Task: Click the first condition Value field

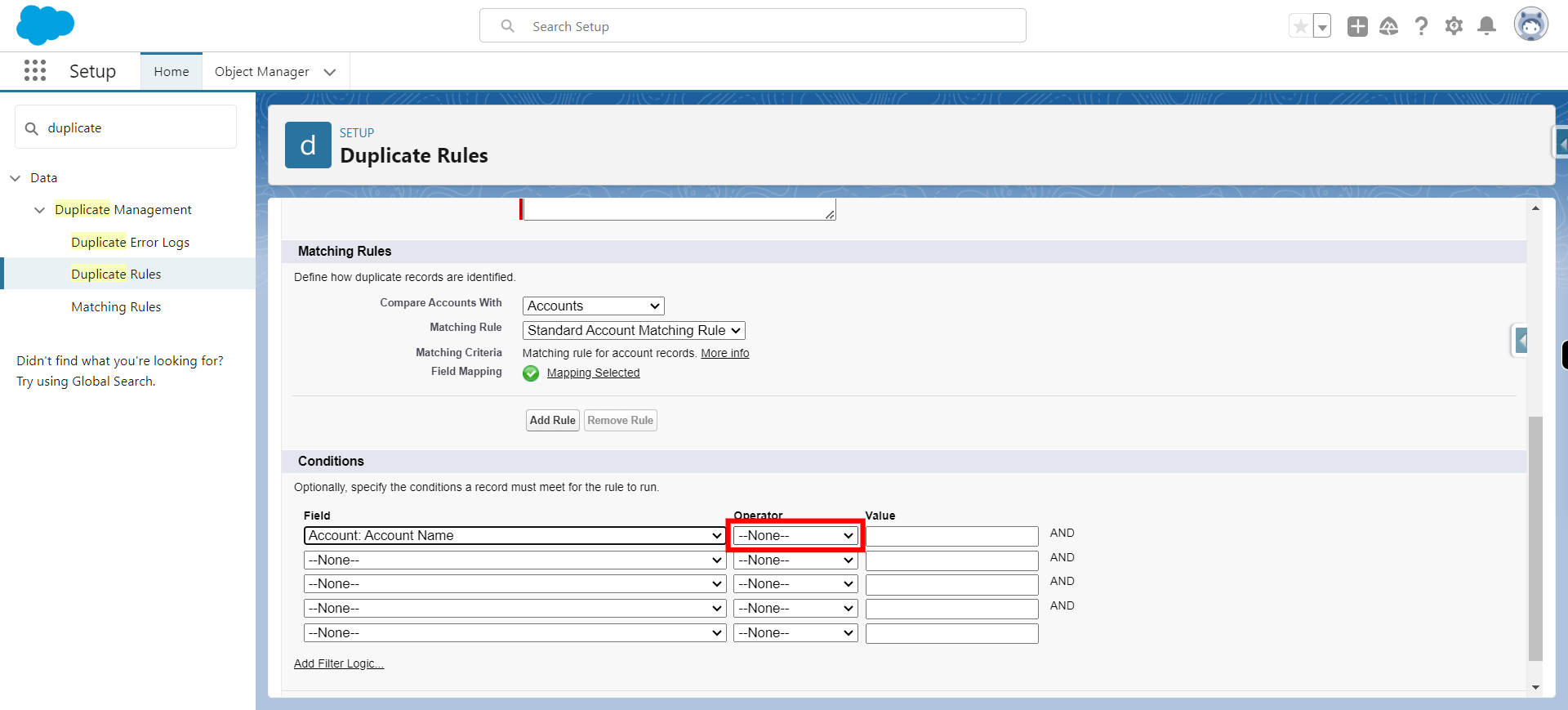Action: pyautogui.click(x=952, y=536)
